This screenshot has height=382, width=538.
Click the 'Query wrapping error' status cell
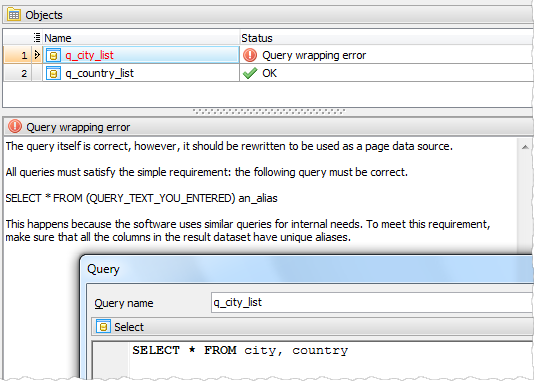pos(386,55)
